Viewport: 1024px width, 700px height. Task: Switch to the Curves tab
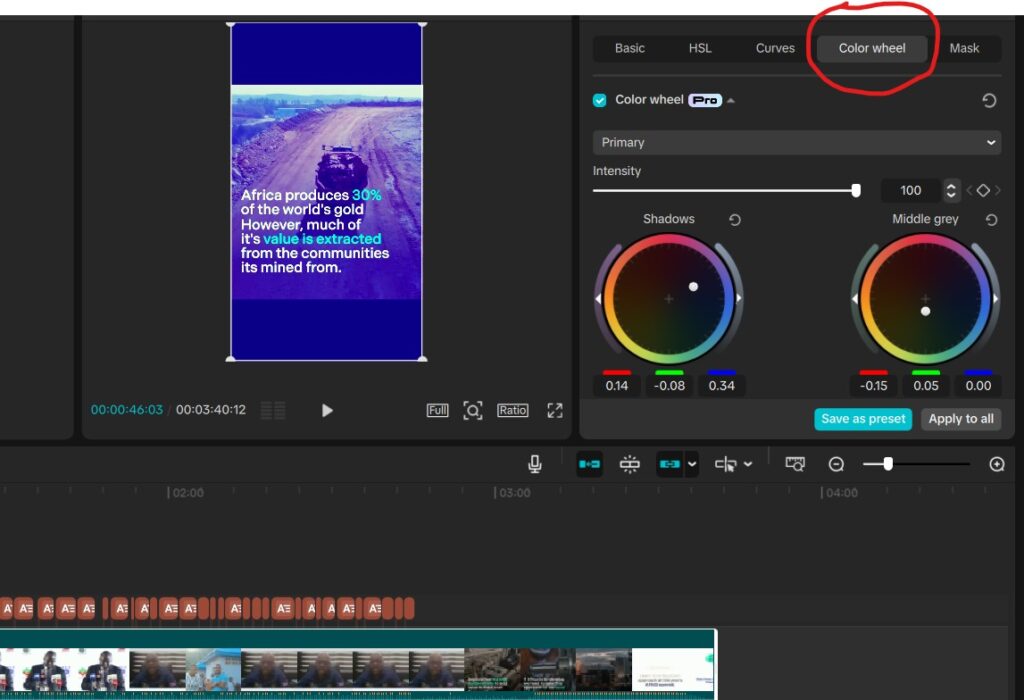pos(775,48)
